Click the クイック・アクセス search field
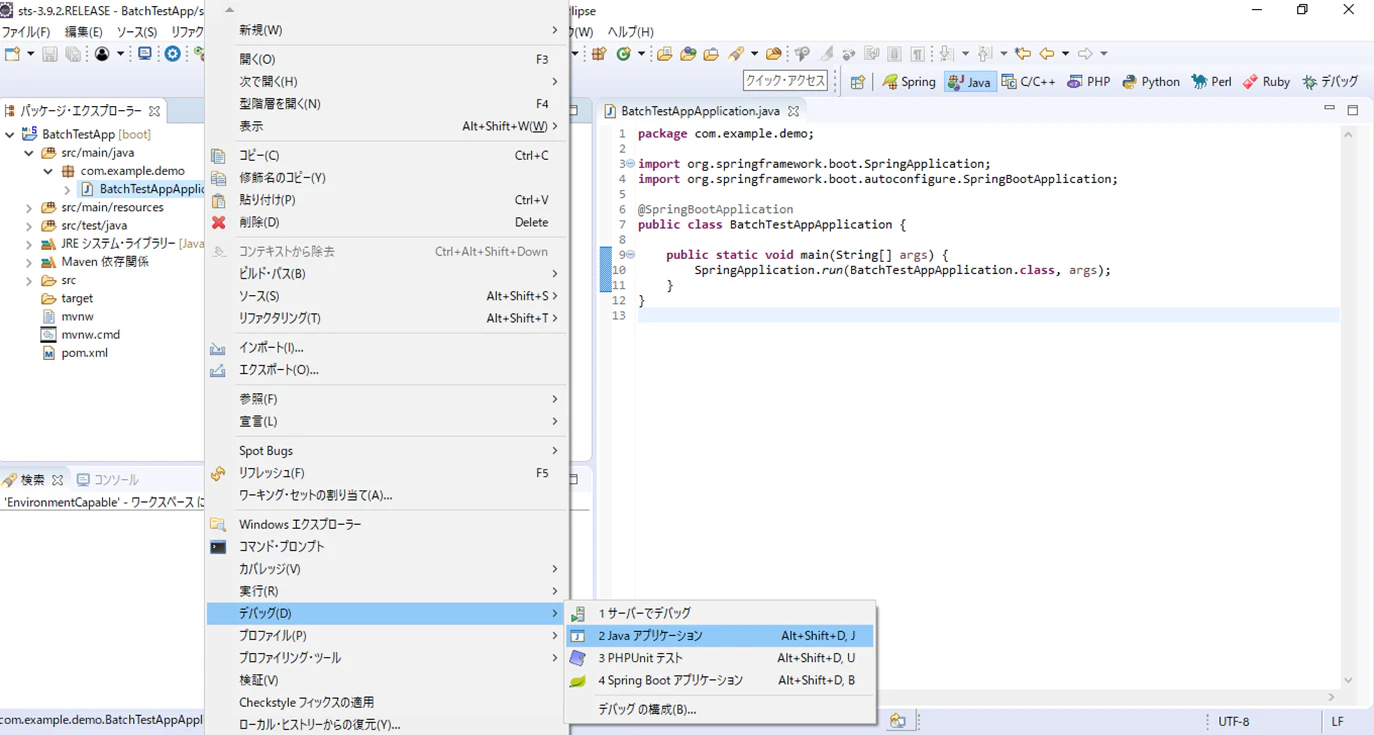The image size is (1374, 735). point(786,81)
